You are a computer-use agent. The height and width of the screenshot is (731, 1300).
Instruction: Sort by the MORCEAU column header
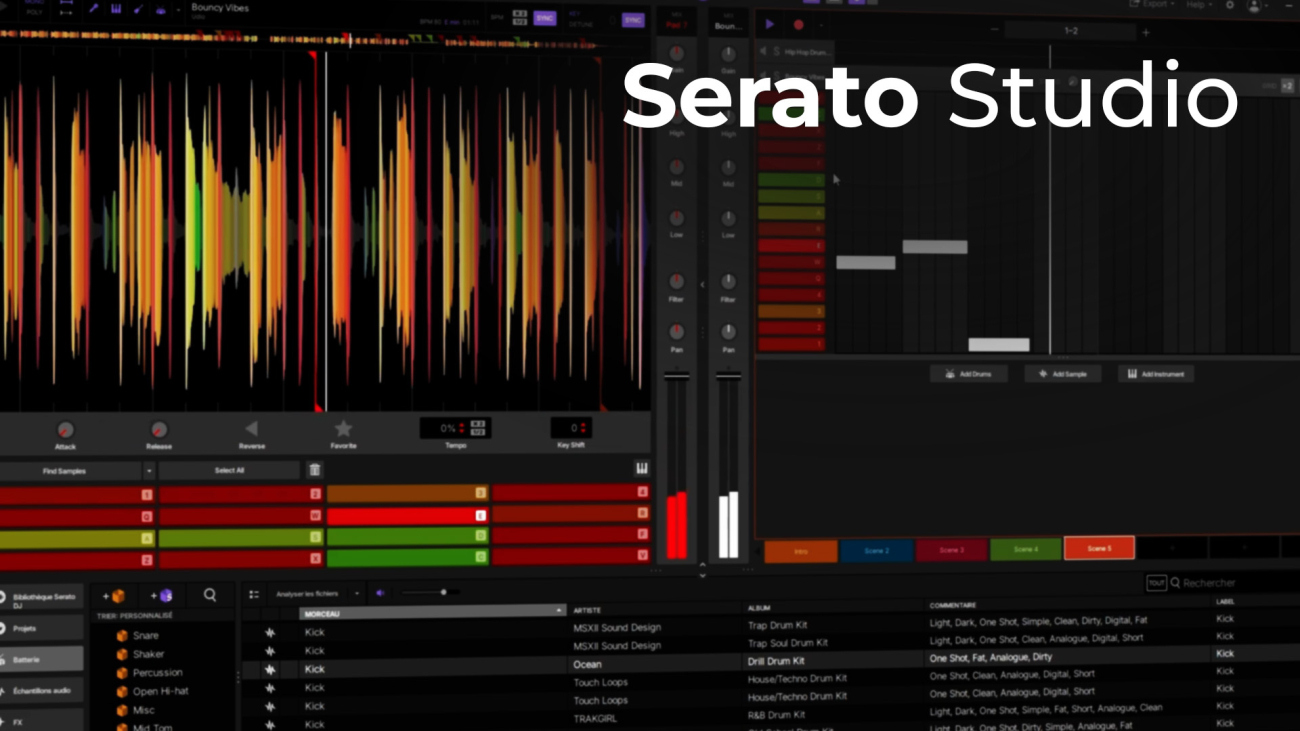click(x=431, y=613)
